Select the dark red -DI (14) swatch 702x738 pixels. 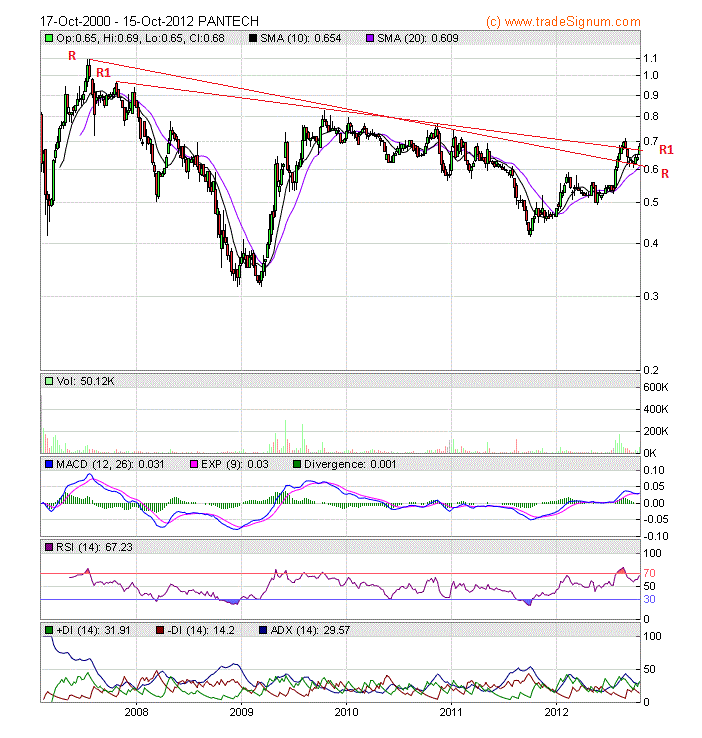pyautogui.click(x=160, y=630)
